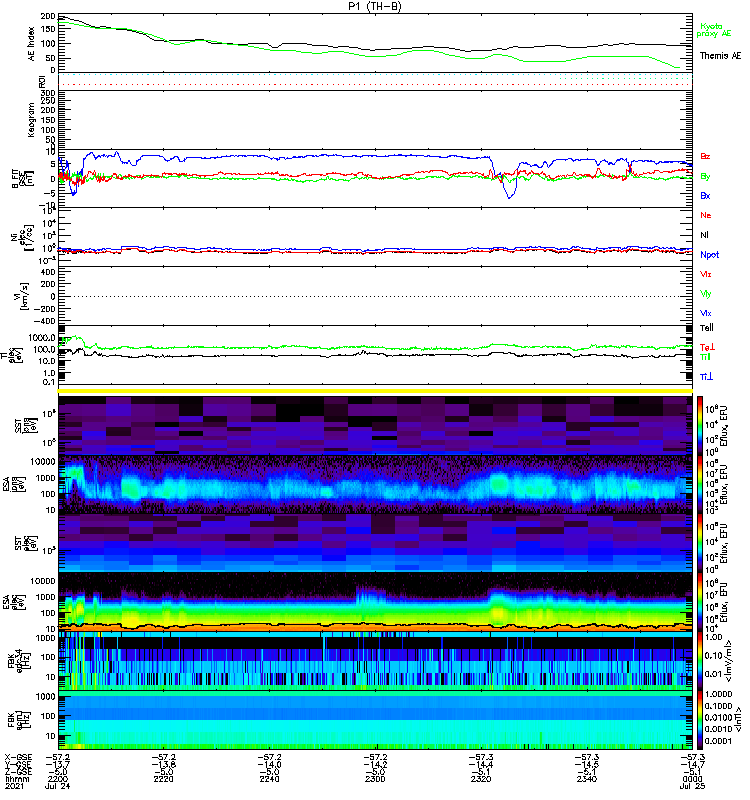
Task: Click the ESA ion Eflux color bar
Action: (x=700, y=484)
